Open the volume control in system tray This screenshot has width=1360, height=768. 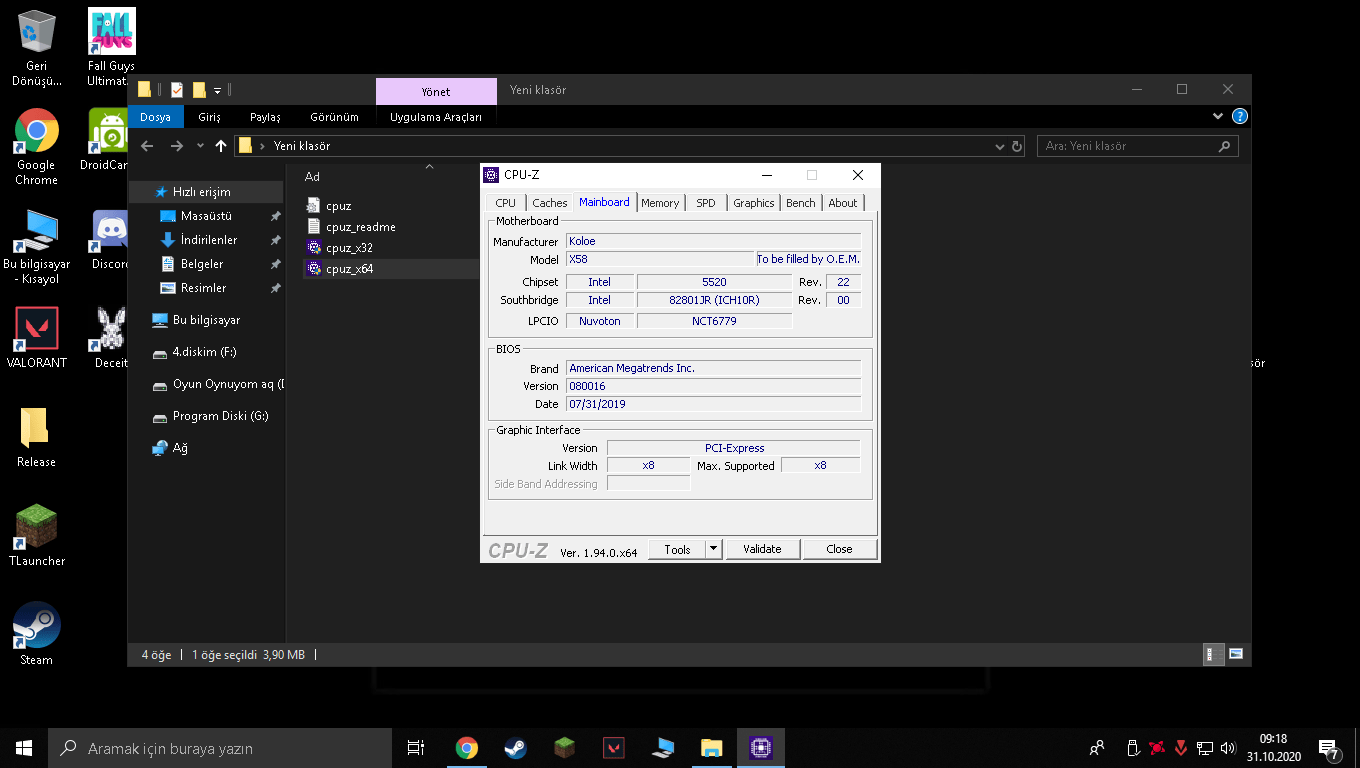[x=1228, y=748]
